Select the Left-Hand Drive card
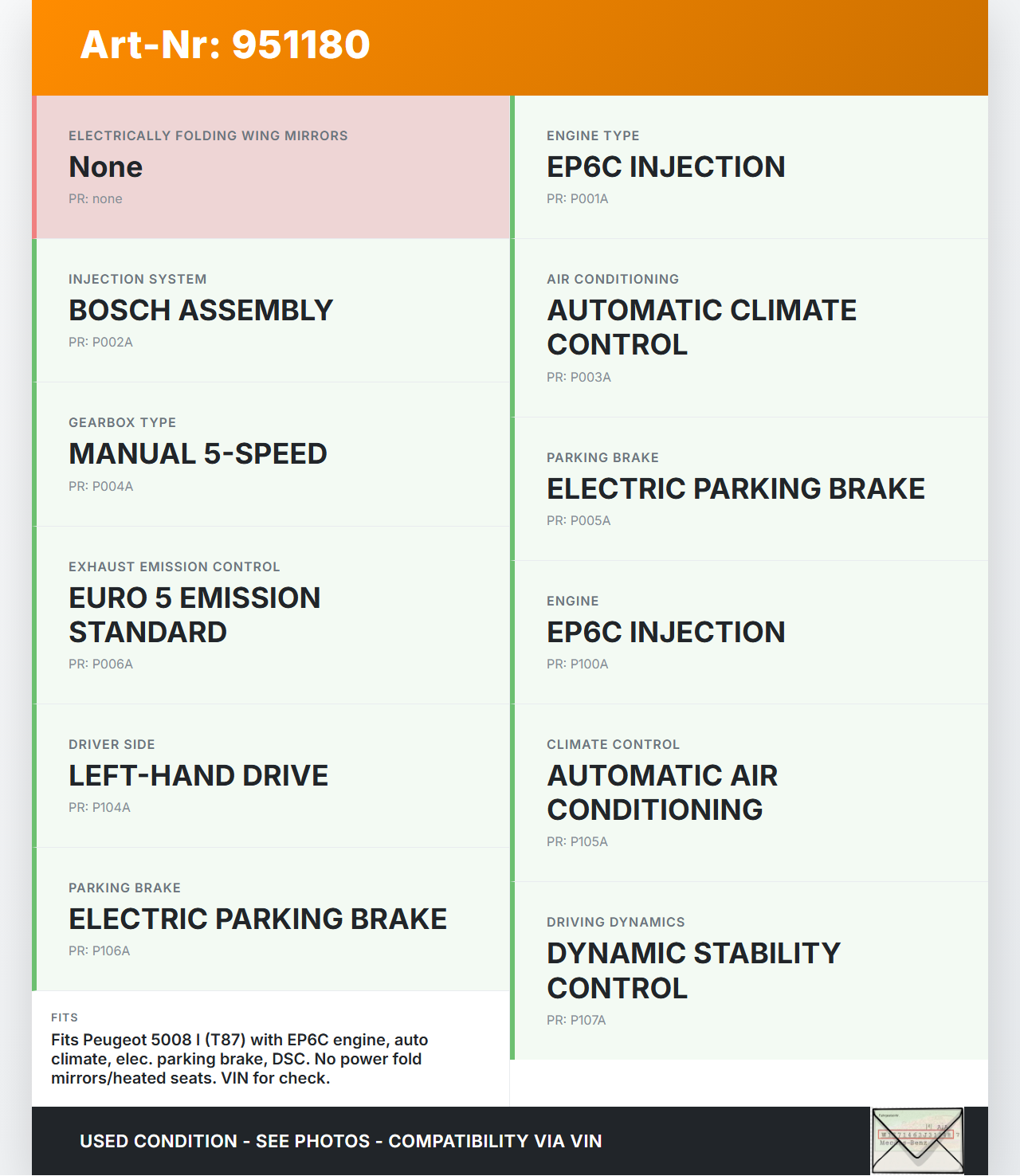This screenshot has height=1176, width=1020. (273, 775)
